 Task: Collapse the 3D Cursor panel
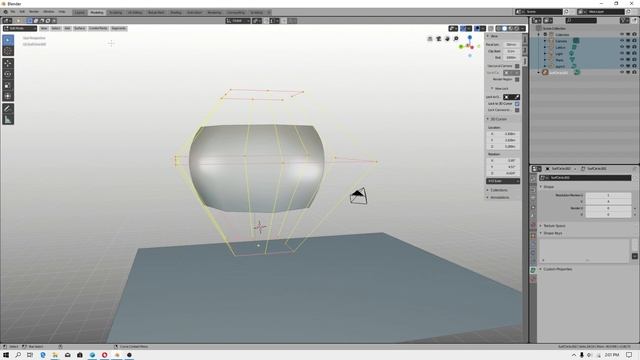point(488,119)
